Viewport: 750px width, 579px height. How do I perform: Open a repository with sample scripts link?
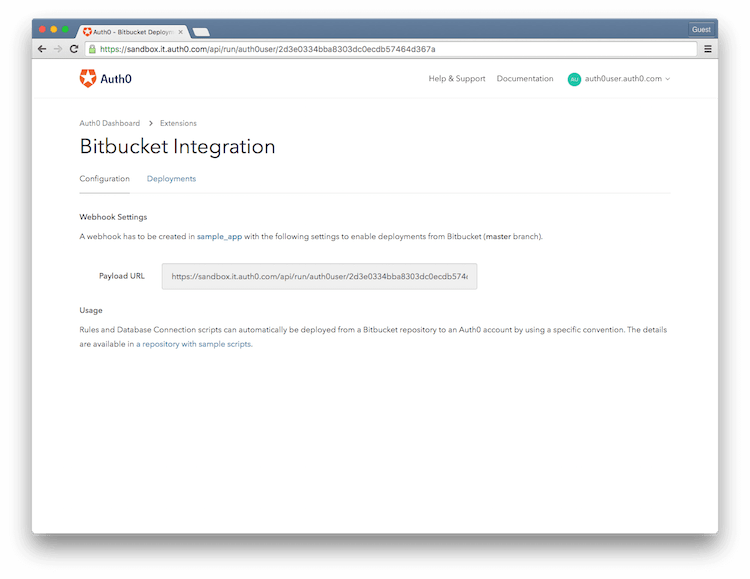(194, 344)
